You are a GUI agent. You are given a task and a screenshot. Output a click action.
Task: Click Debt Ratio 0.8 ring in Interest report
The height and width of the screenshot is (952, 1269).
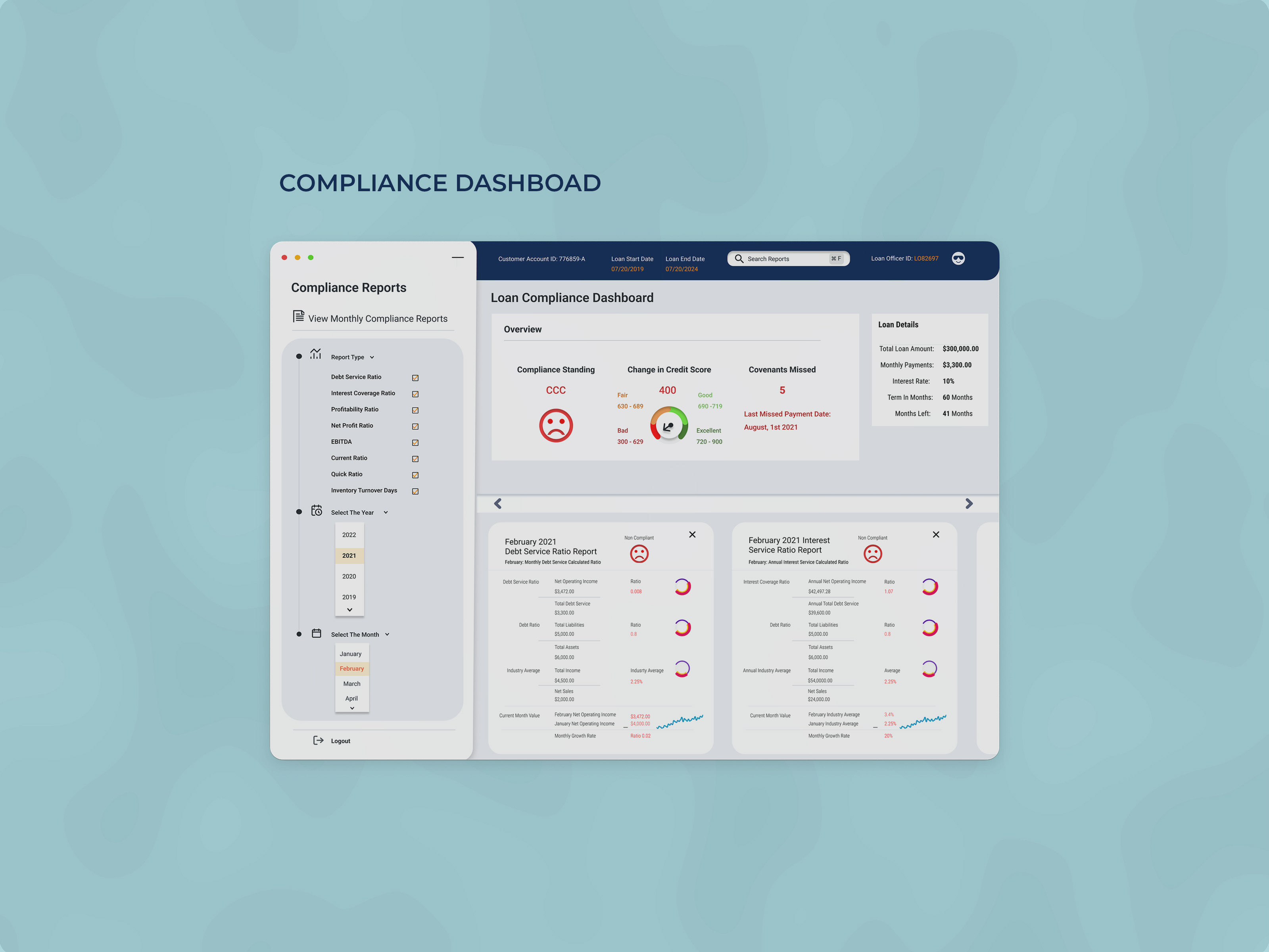pyautogui.click(x=929, y=628)
